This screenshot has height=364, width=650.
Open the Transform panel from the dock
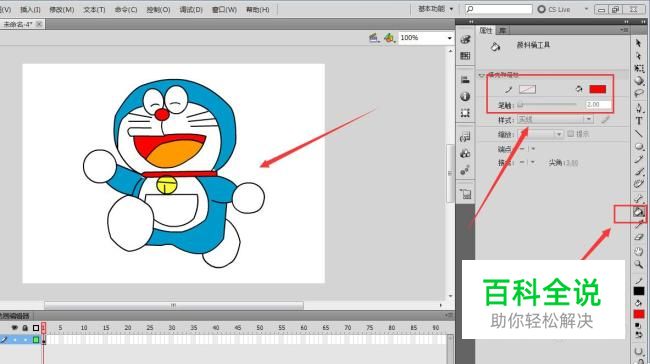click(465, 113)
